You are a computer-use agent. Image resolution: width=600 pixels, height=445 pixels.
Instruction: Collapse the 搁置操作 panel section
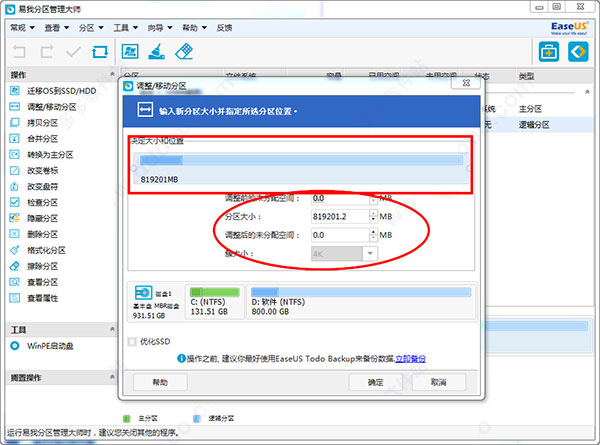point(112,377)
